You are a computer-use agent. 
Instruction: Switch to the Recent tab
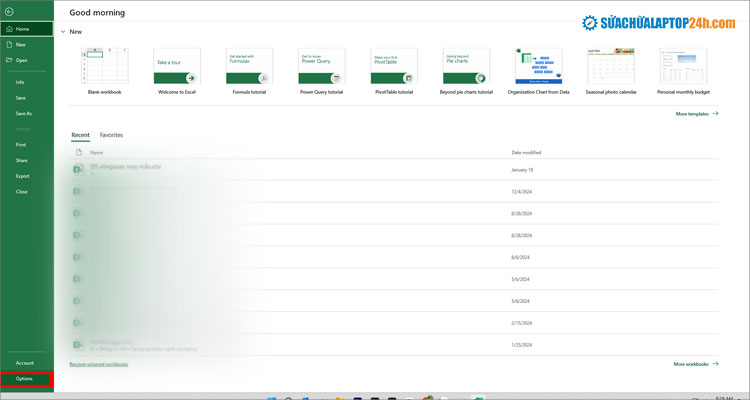[80, 134]
